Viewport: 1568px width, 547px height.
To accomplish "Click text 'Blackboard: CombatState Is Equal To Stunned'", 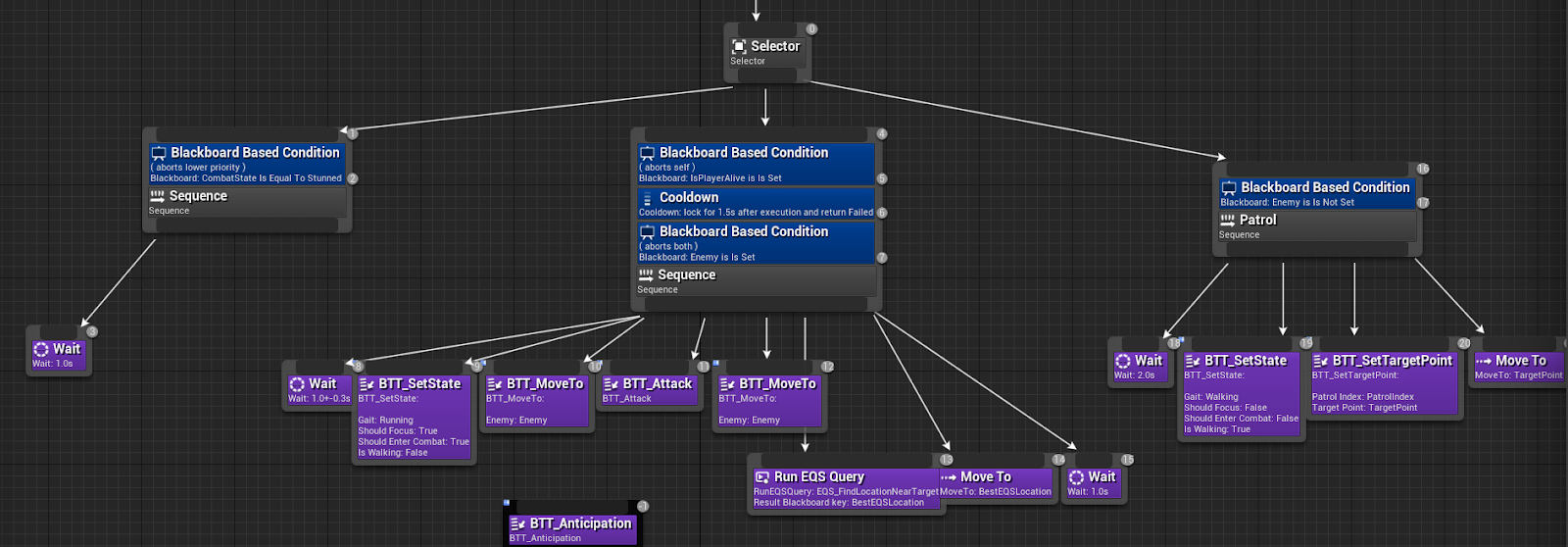I will (246, 178).
